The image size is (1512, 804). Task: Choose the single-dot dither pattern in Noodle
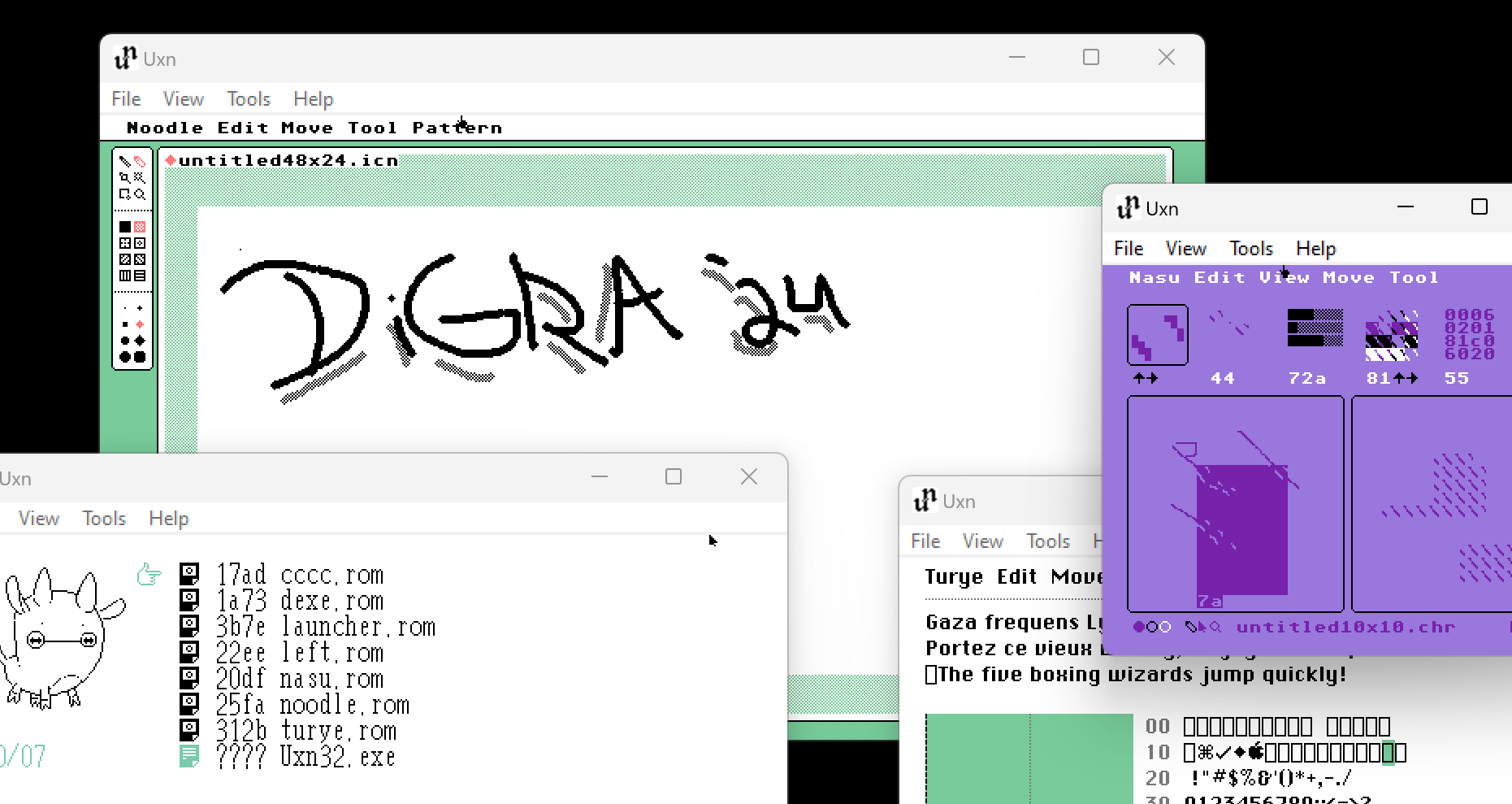point(140,243)
